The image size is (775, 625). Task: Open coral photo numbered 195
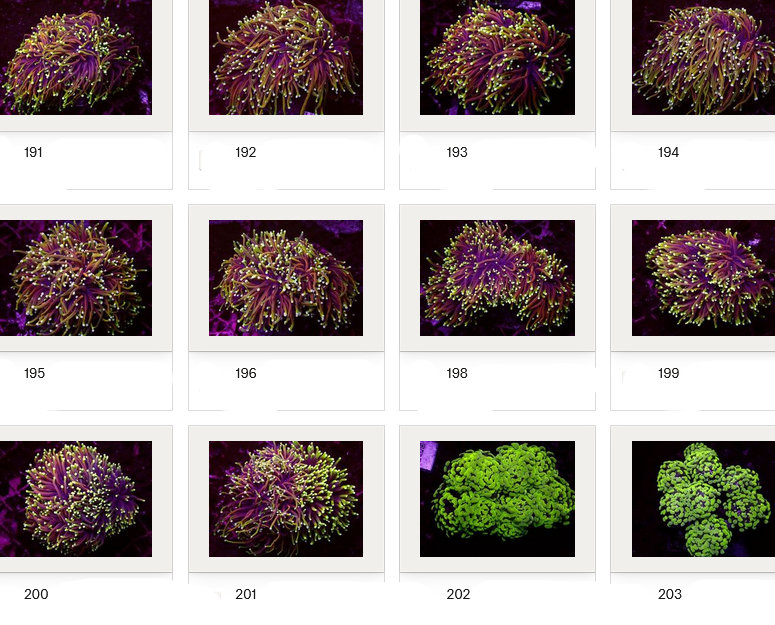click(x=76, y=278)
